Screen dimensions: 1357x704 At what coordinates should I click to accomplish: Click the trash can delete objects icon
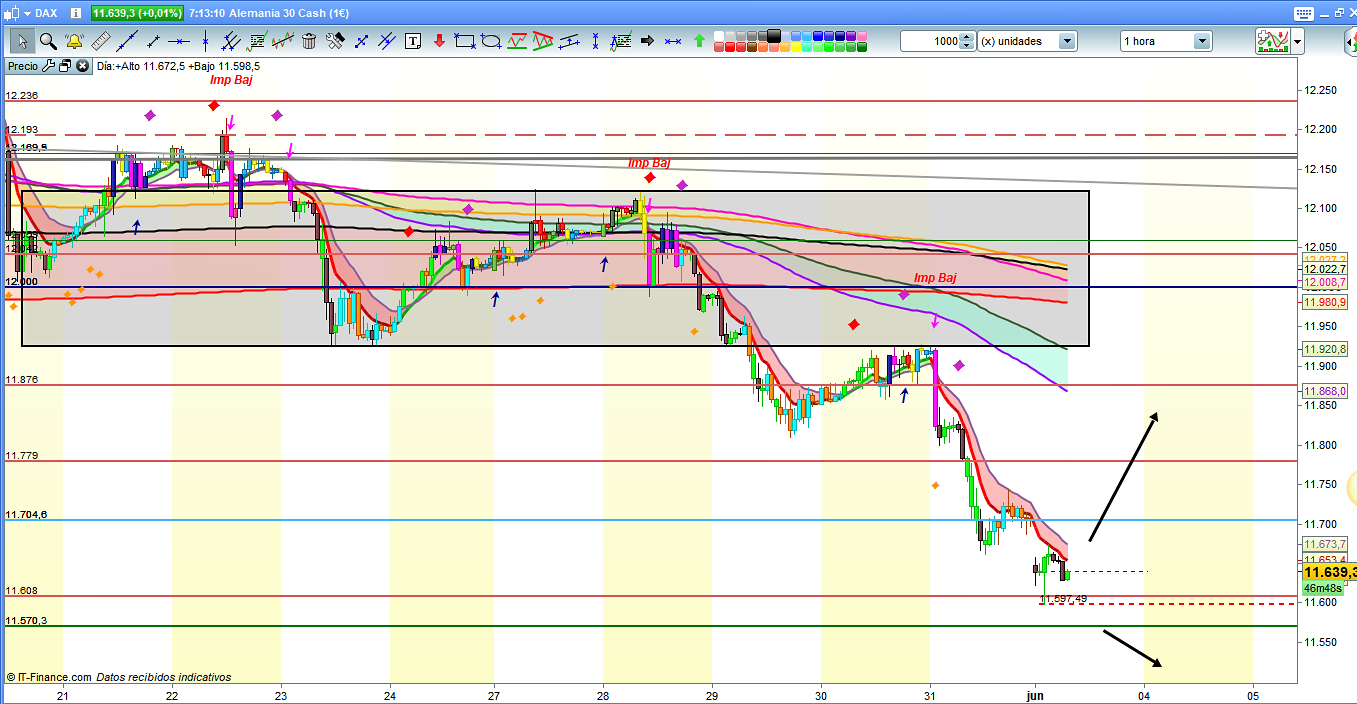coord(309,41)
